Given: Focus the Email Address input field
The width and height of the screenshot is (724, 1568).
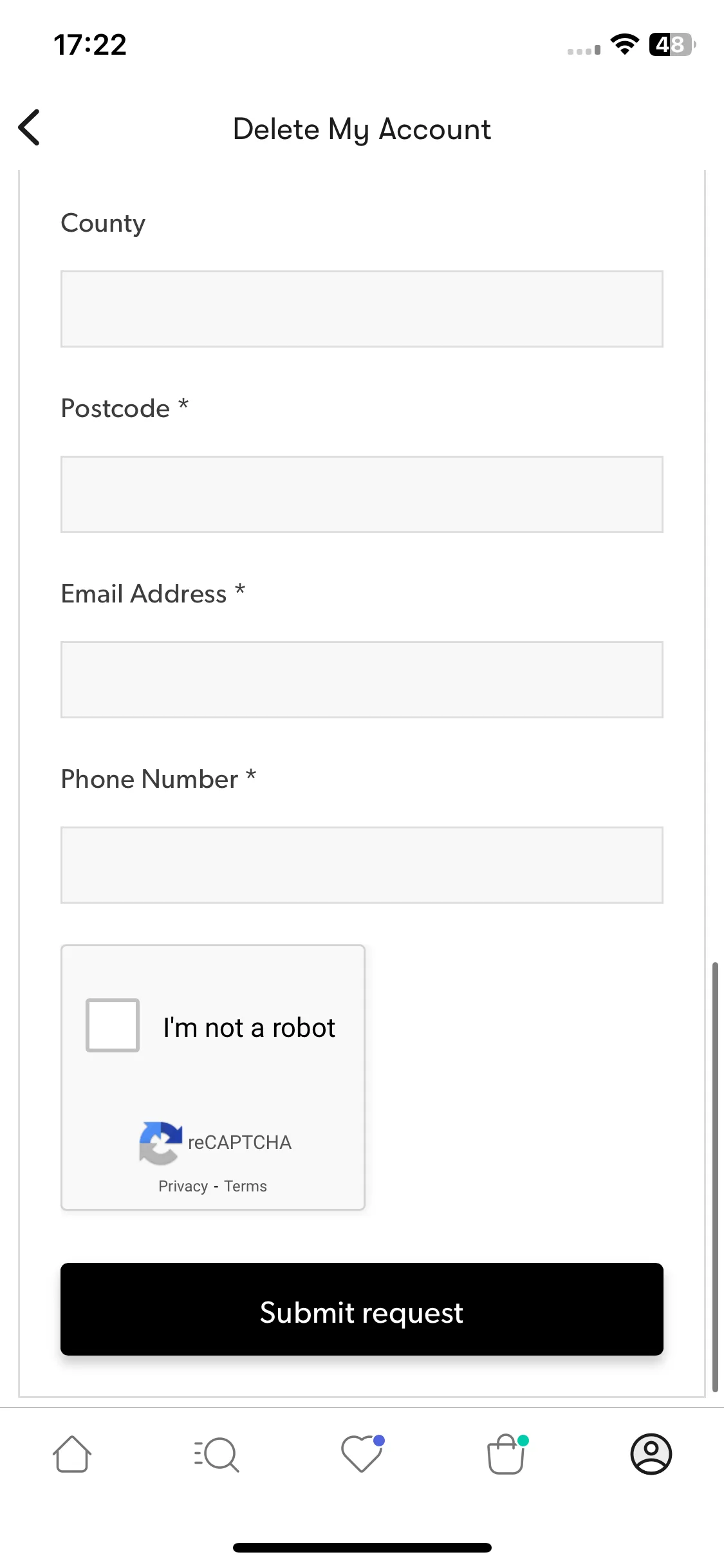Looking at the screenshot, I should (362, 680).
